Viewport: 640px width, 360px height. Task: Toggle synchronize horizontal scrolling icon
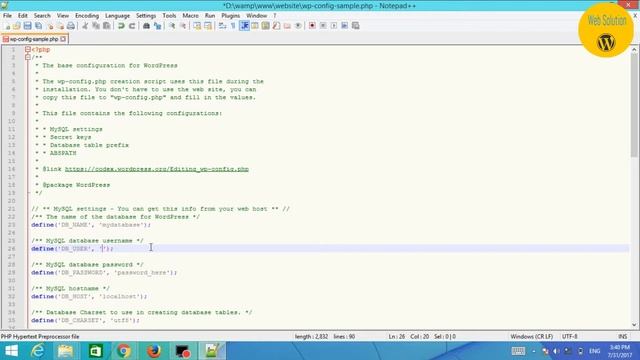pos(208,26)
